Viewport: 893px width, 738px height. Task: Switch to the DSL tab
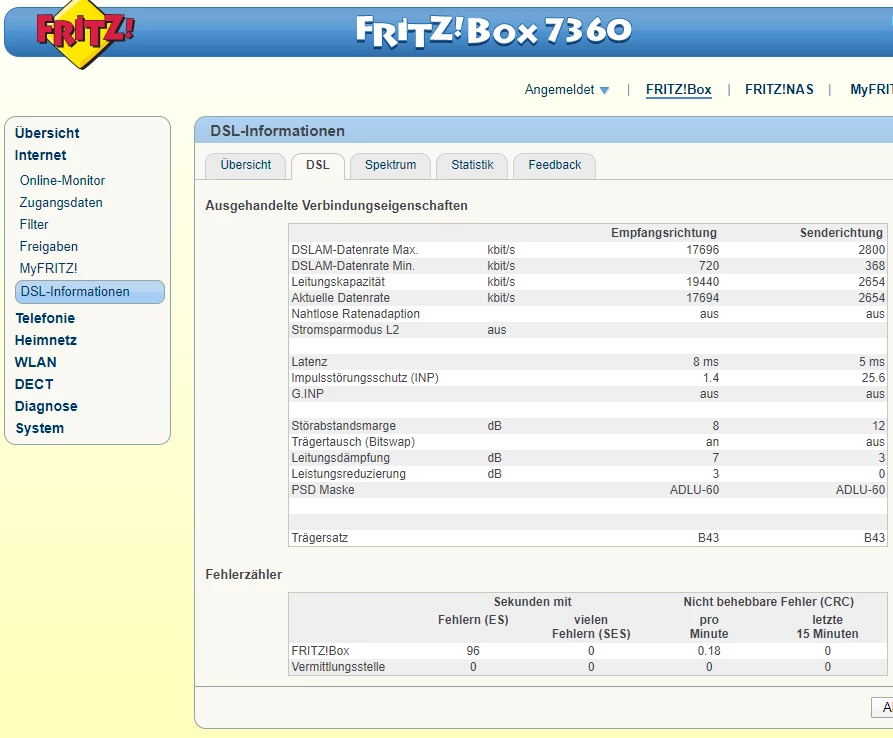(x=318, y=165)
